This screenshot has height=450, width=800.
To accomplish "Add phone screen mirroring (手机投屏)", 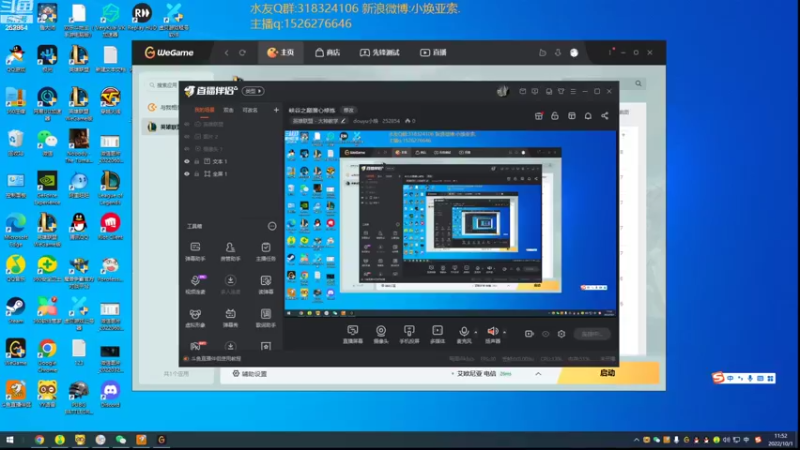I will point(409,334).
